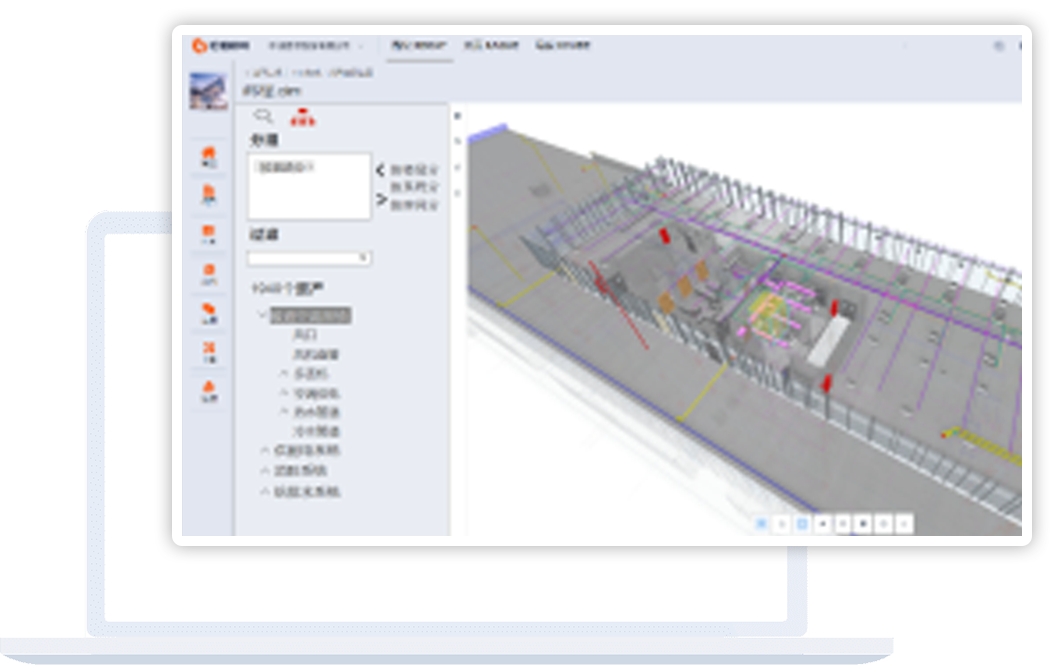The height and width of the screenshot is (665, 1052).
Task: Click the orange document icon below the home icon
Action: (209, 194)
